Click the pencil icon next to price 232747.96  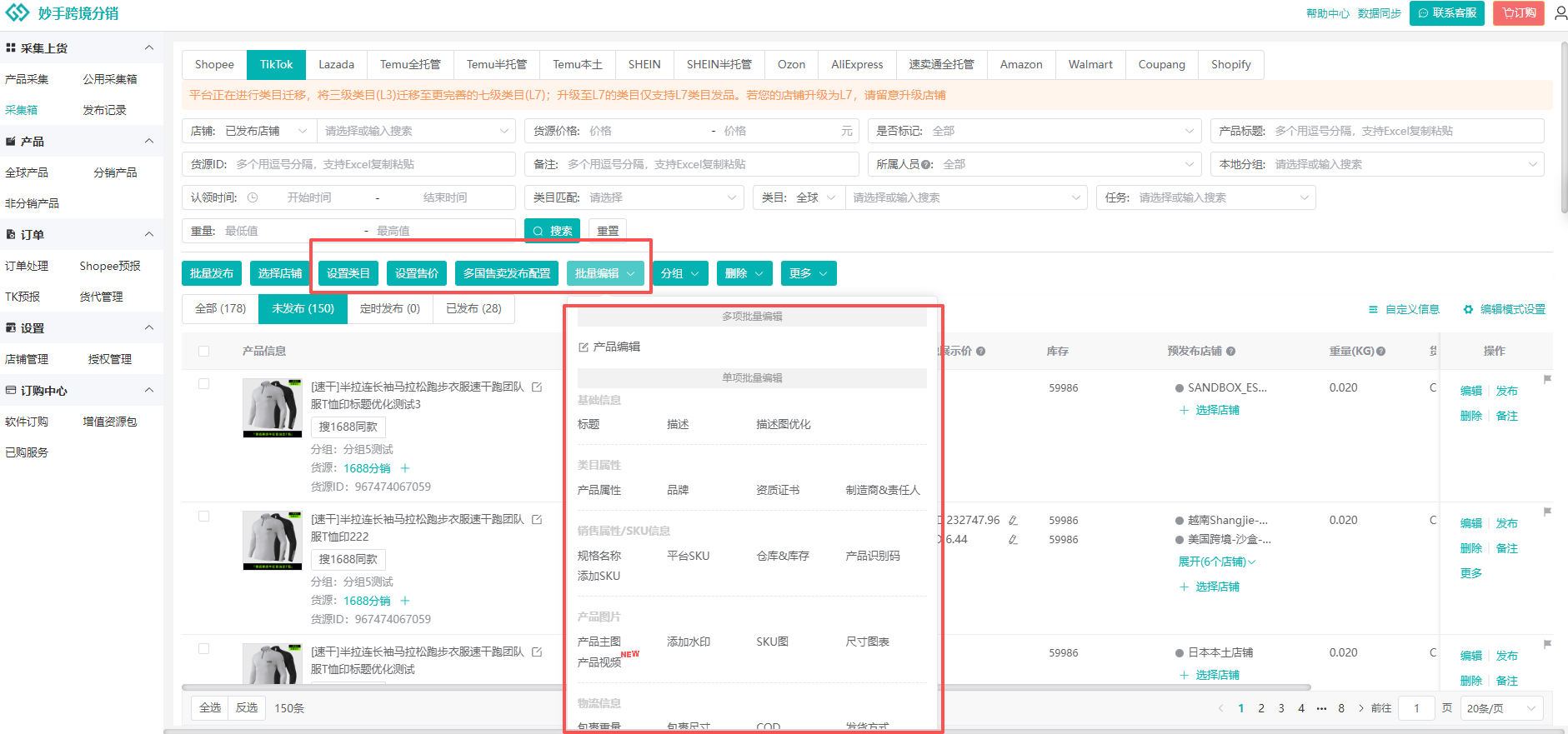pyautogui.click(x=1013, y=521)
